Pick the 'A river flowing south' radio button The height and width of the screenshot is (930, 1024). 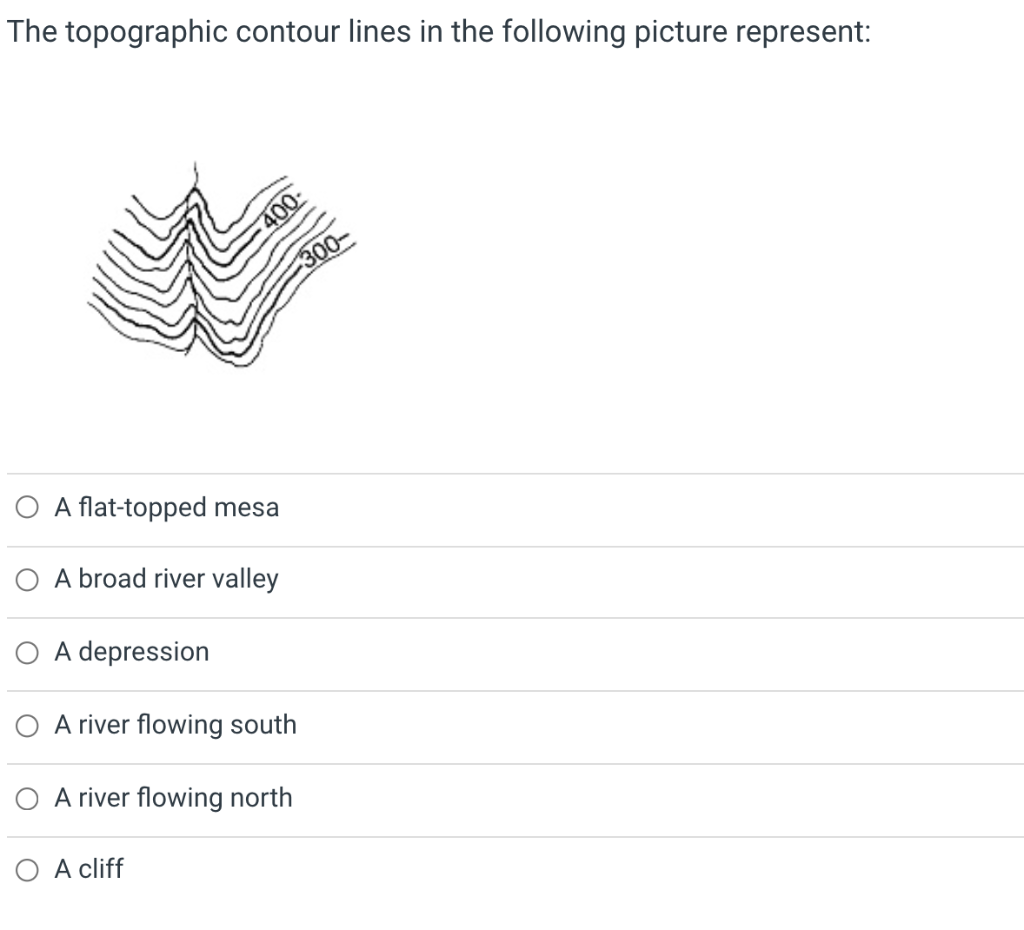(27, 725)
